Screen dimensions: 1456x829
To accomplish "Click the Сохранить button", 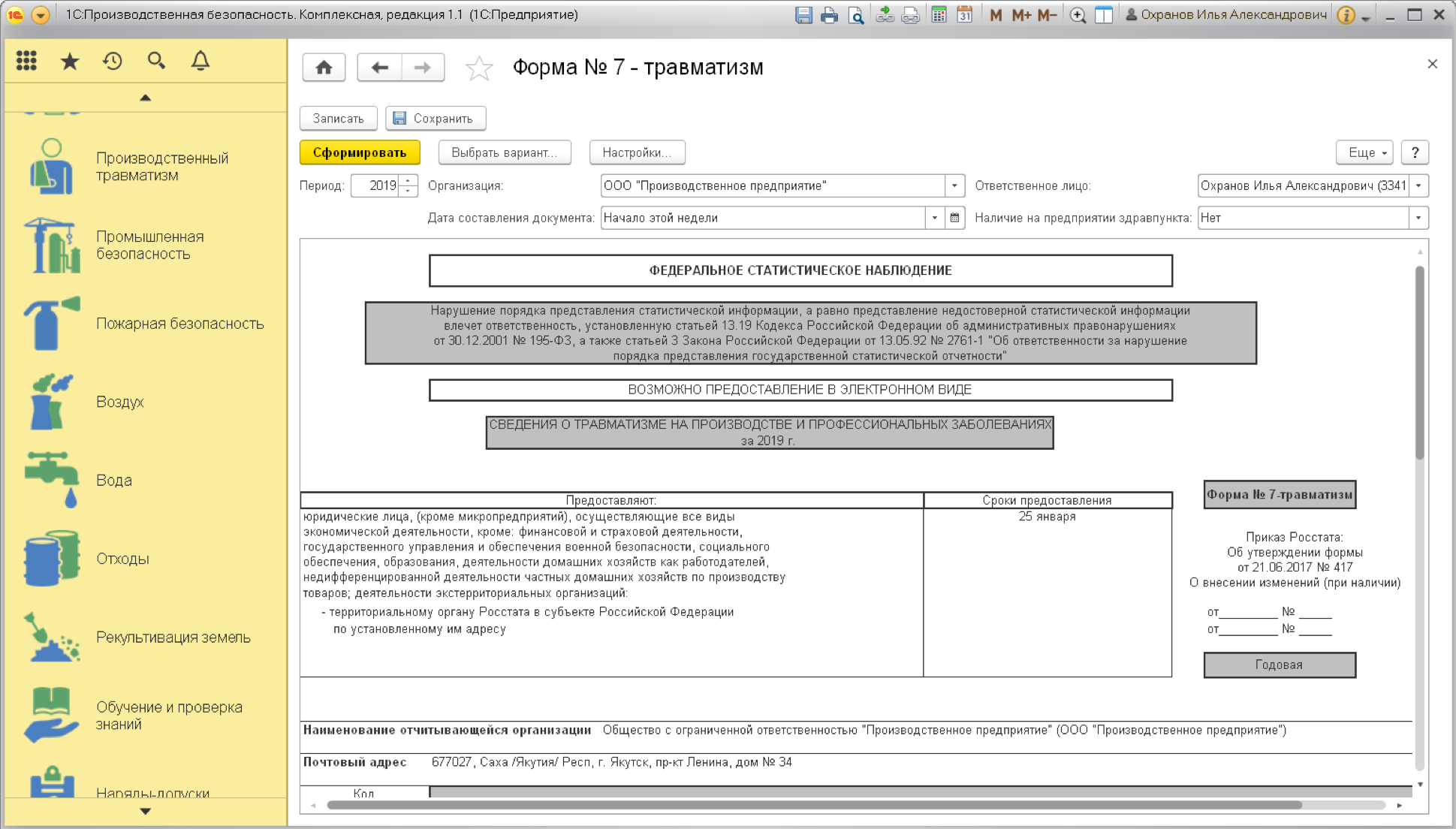I will pos(436,119).
